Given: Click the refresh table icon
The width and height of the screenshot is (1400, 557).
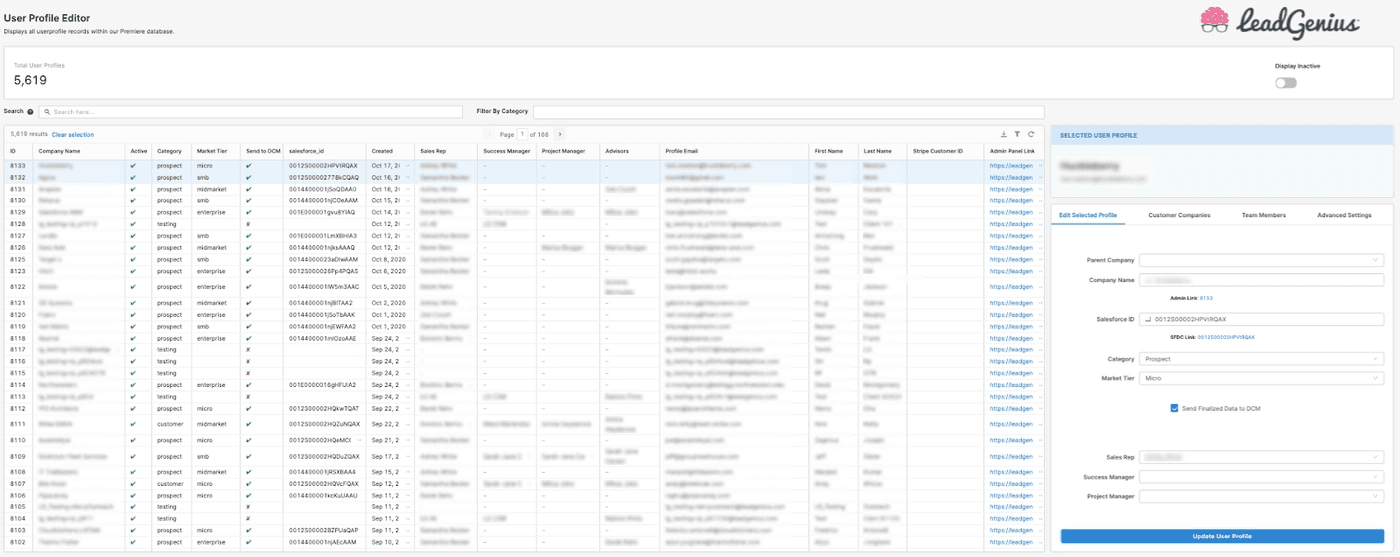Looking at the screenshot, I should click(x=1030, y=134).
